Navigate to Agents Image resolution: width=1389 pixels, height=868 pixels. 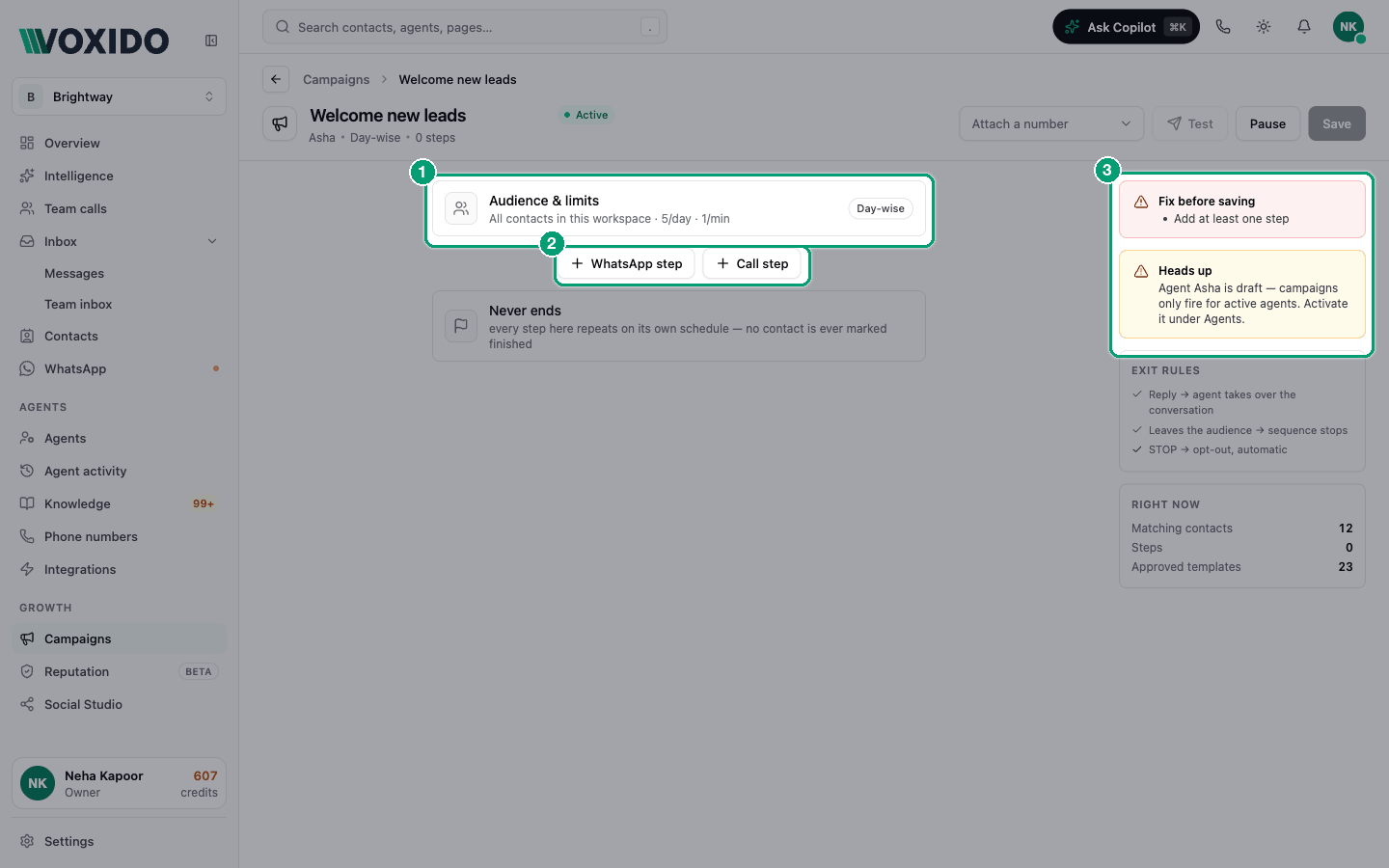(119, 438)
